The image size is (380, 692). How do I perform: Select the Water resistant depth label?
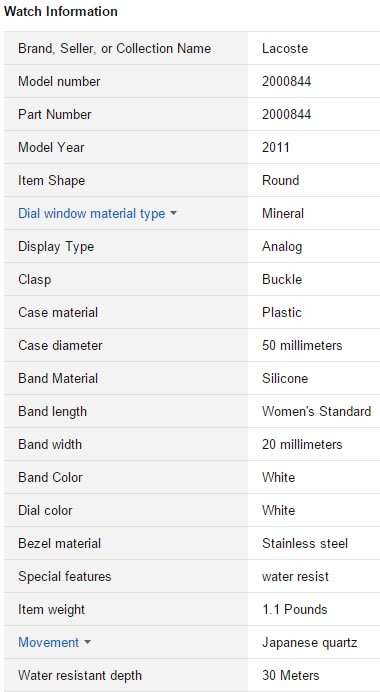[x=80, y=675]
